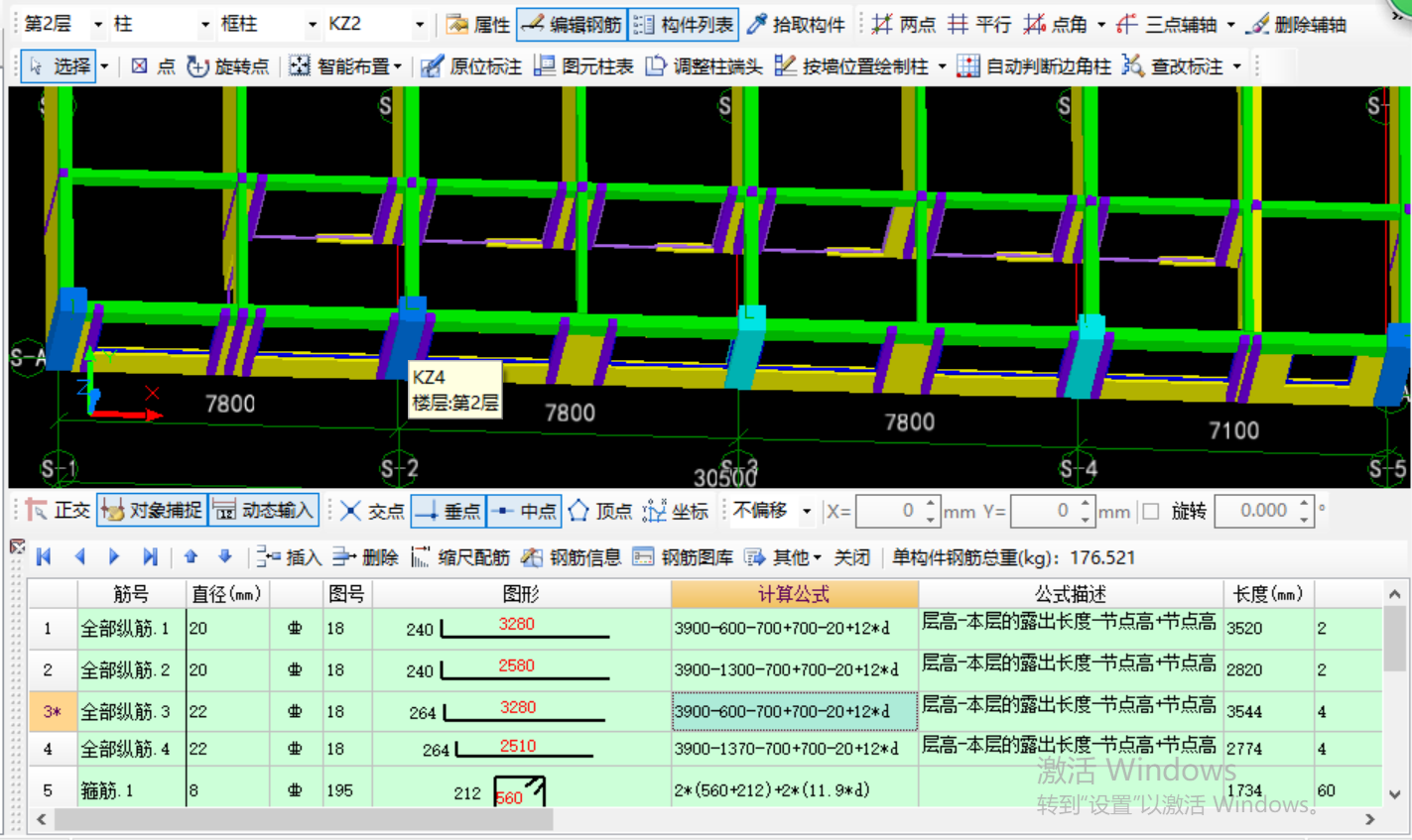Activate the 拾取构件 pick component tool
This screenshot has height=840, width=1412.
point(796,24)
